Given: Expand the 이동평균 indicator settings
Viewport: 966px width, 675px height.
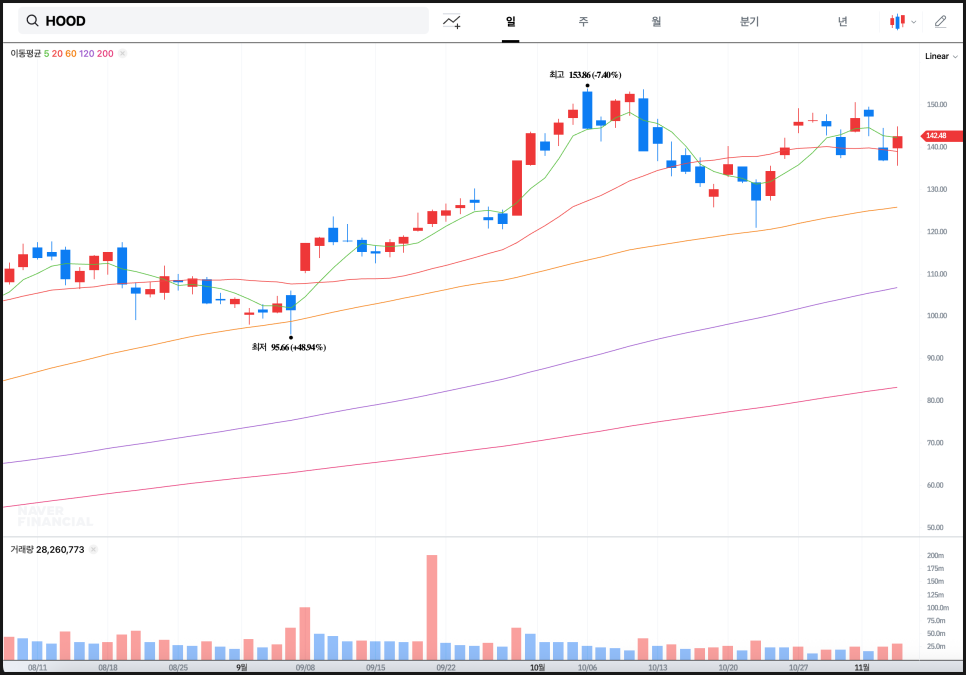Looking at the screenshot, I should [x=24, y=54].
